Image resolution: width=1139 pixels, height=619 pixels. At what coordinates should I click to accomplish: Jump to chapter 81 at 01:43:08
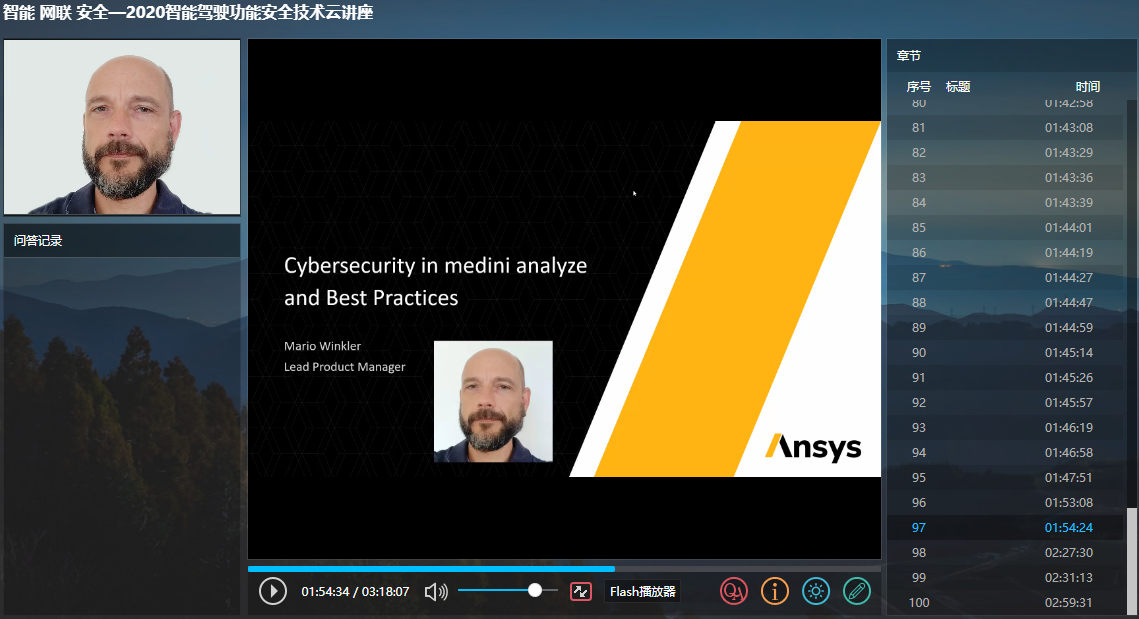1006,127
